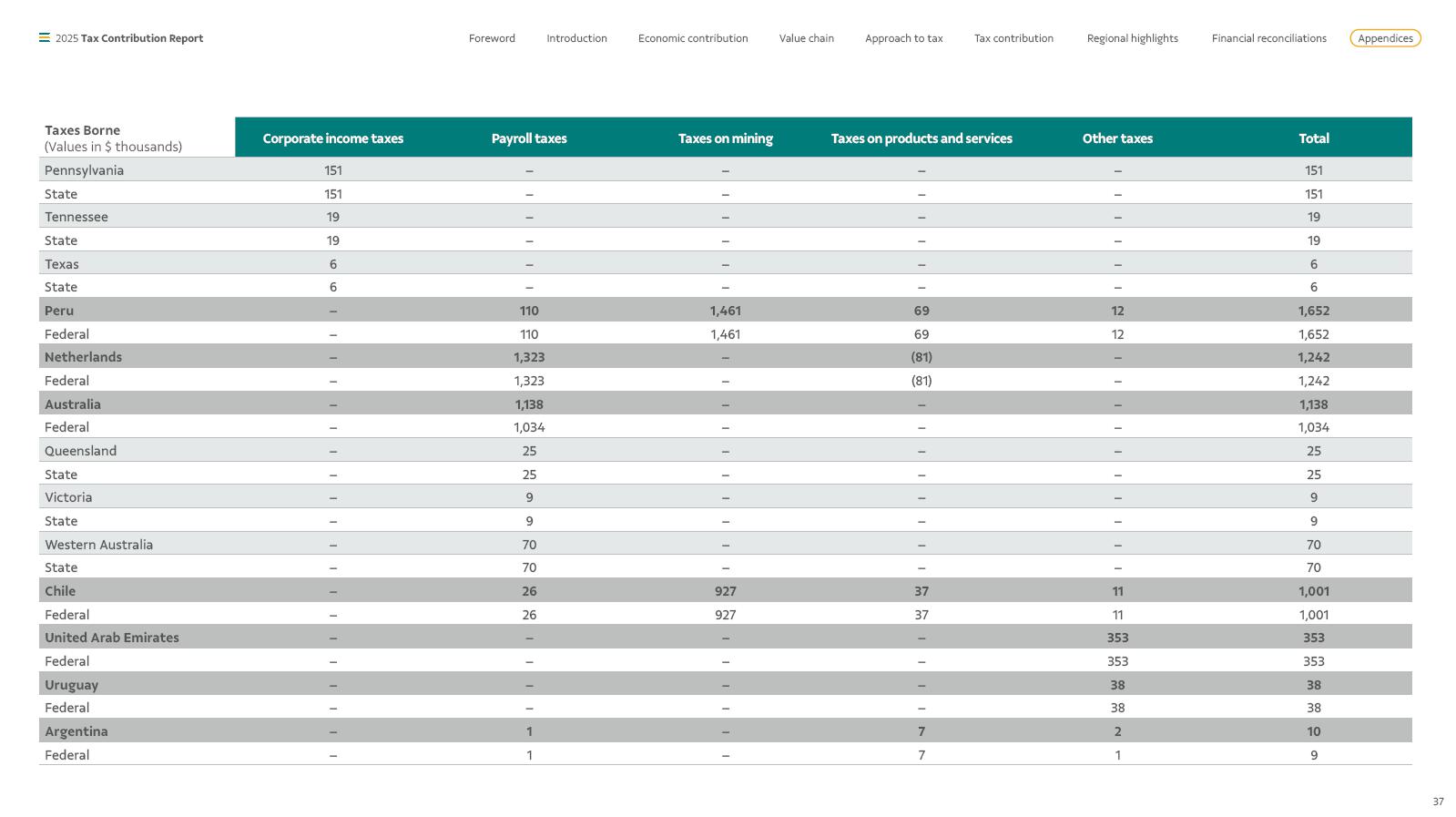The width and height of the screenshot is (1456, 817).
Task: Click the Australia country row label
Action: [x=73, y=404]
